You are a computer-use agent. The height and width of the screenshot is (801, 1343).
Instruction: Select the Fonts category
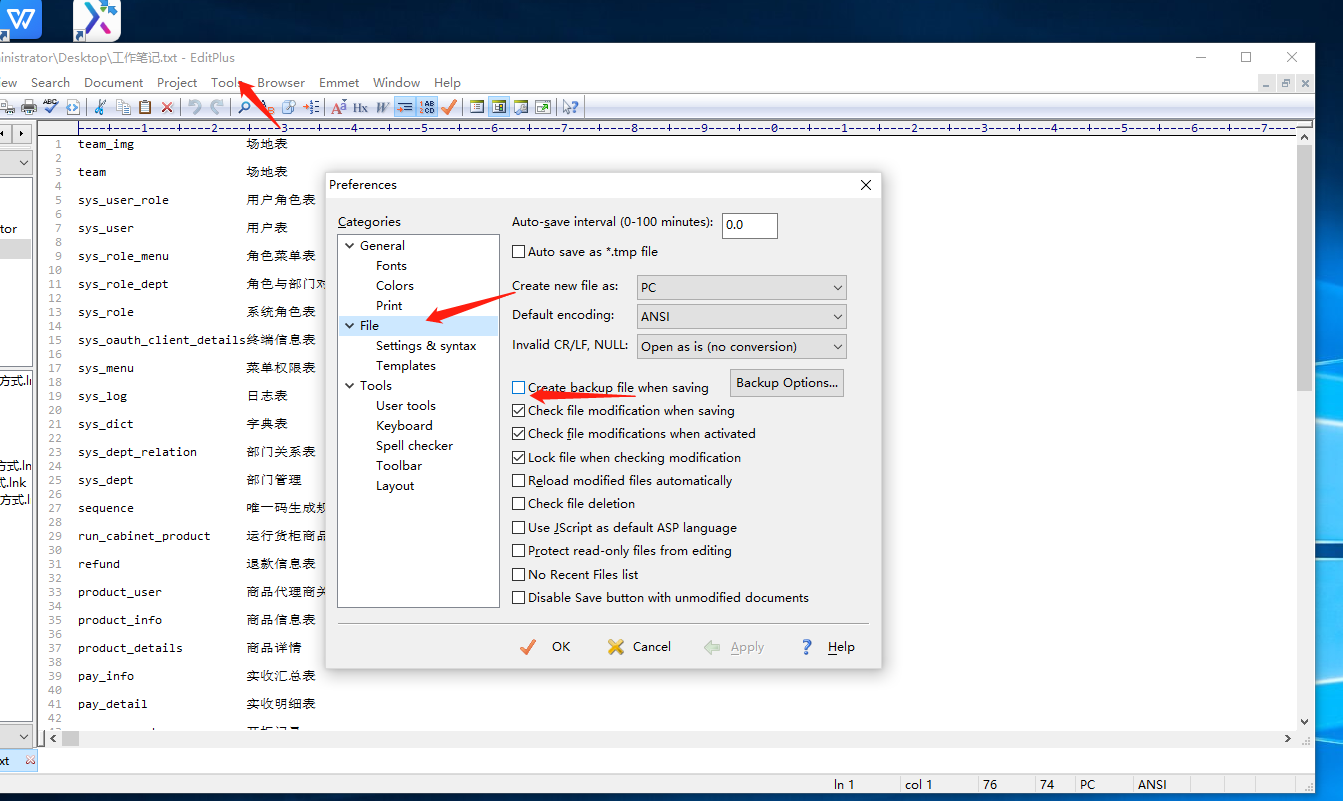(391, 265)
